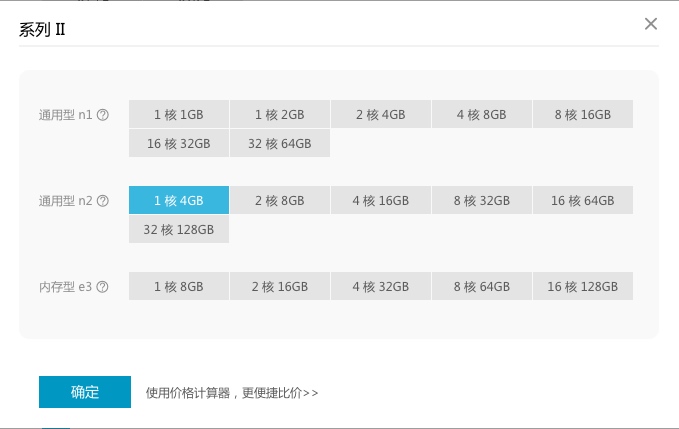Select 16 核 128GB in e3 row

[x=583, y=287]
